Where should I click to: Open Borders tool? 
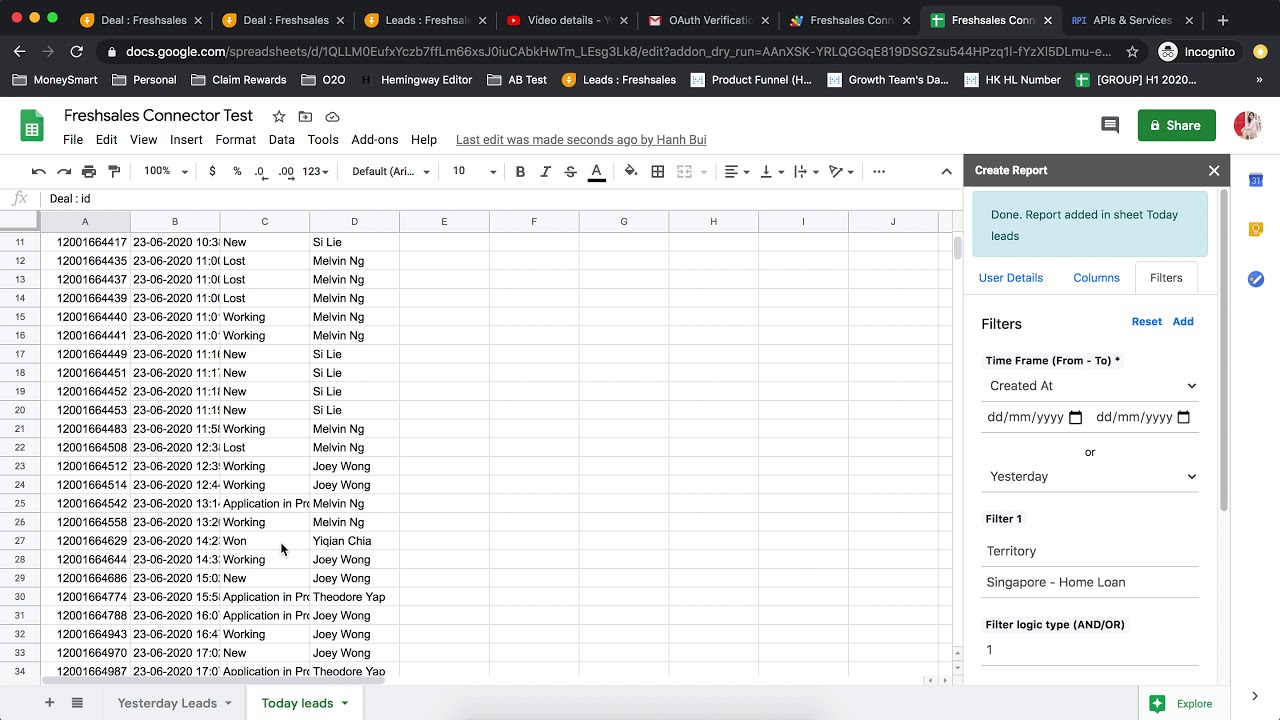pyautogui.click(x=658, y=172)
